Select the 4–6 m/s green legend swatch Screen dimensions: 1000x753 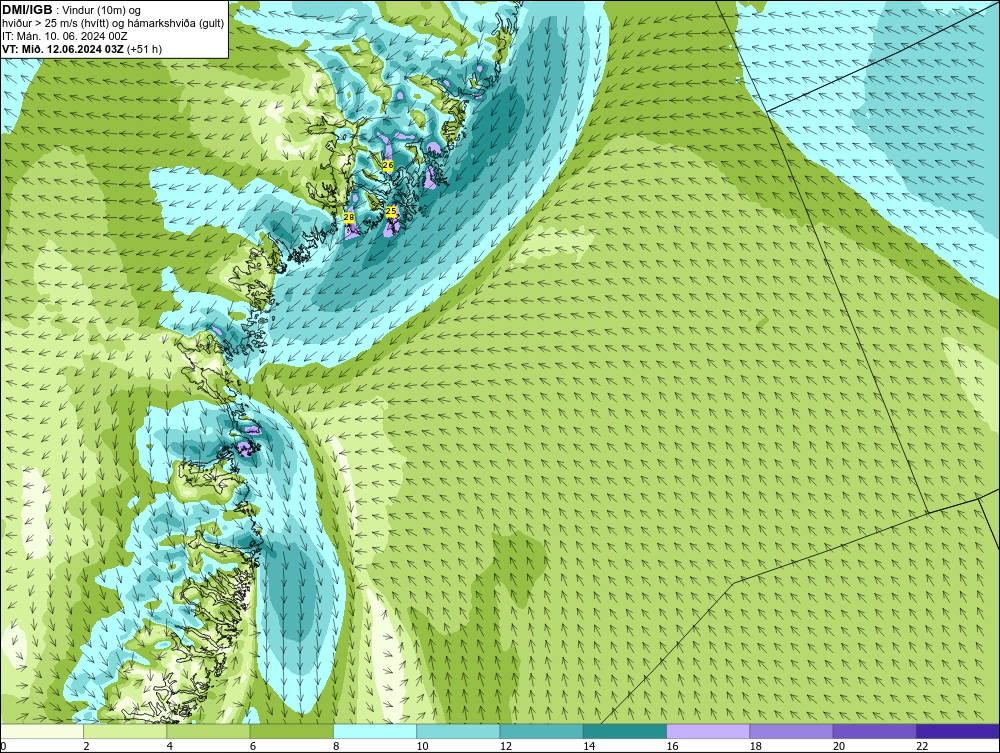pos(209,731)
